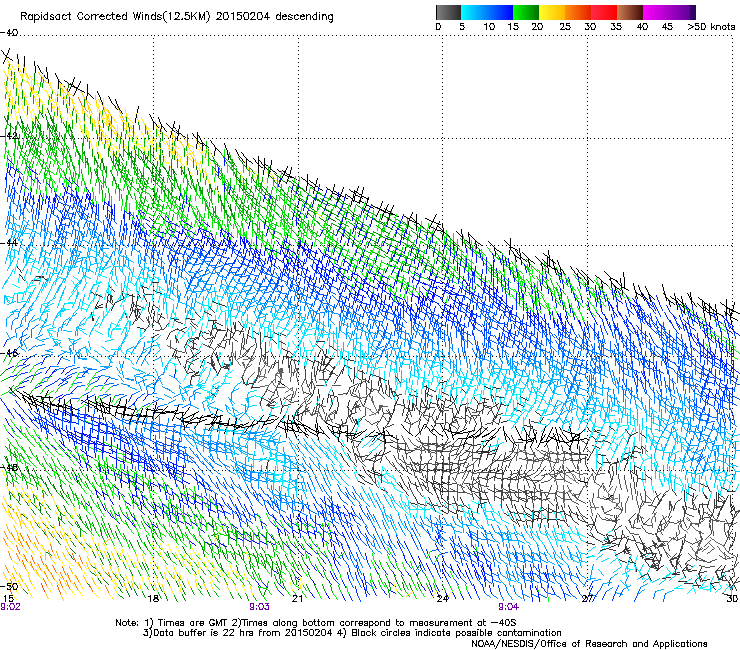
Task: Select the '25' label under the color scale
Action: (x=565, y=27)
